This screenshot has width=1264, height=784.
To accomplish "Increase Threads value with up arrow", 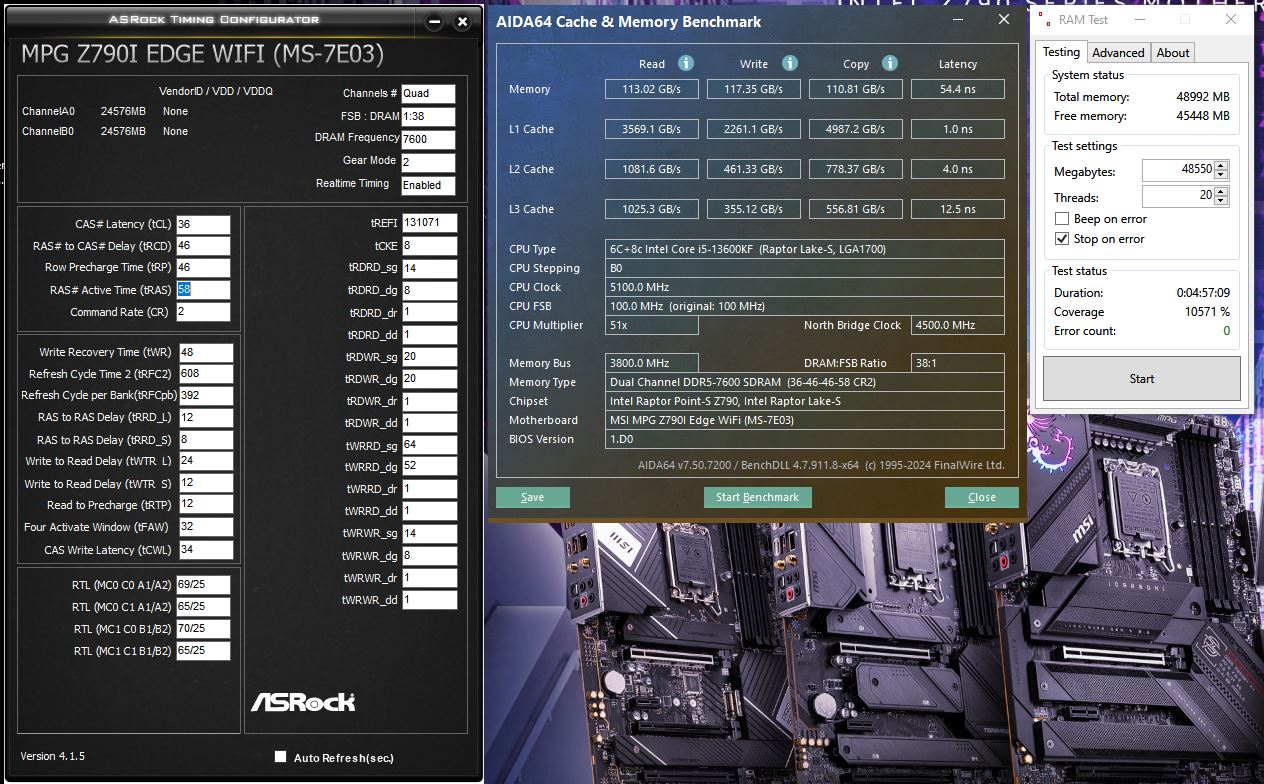I will (1221, 192).
